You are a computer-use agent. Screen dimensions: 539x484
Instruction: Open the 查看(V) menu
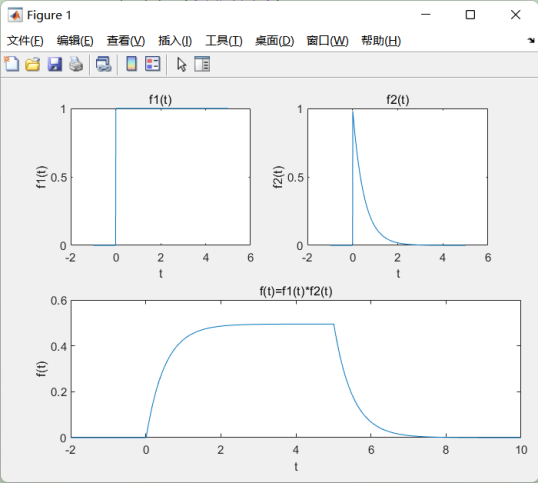pos(126,41)
